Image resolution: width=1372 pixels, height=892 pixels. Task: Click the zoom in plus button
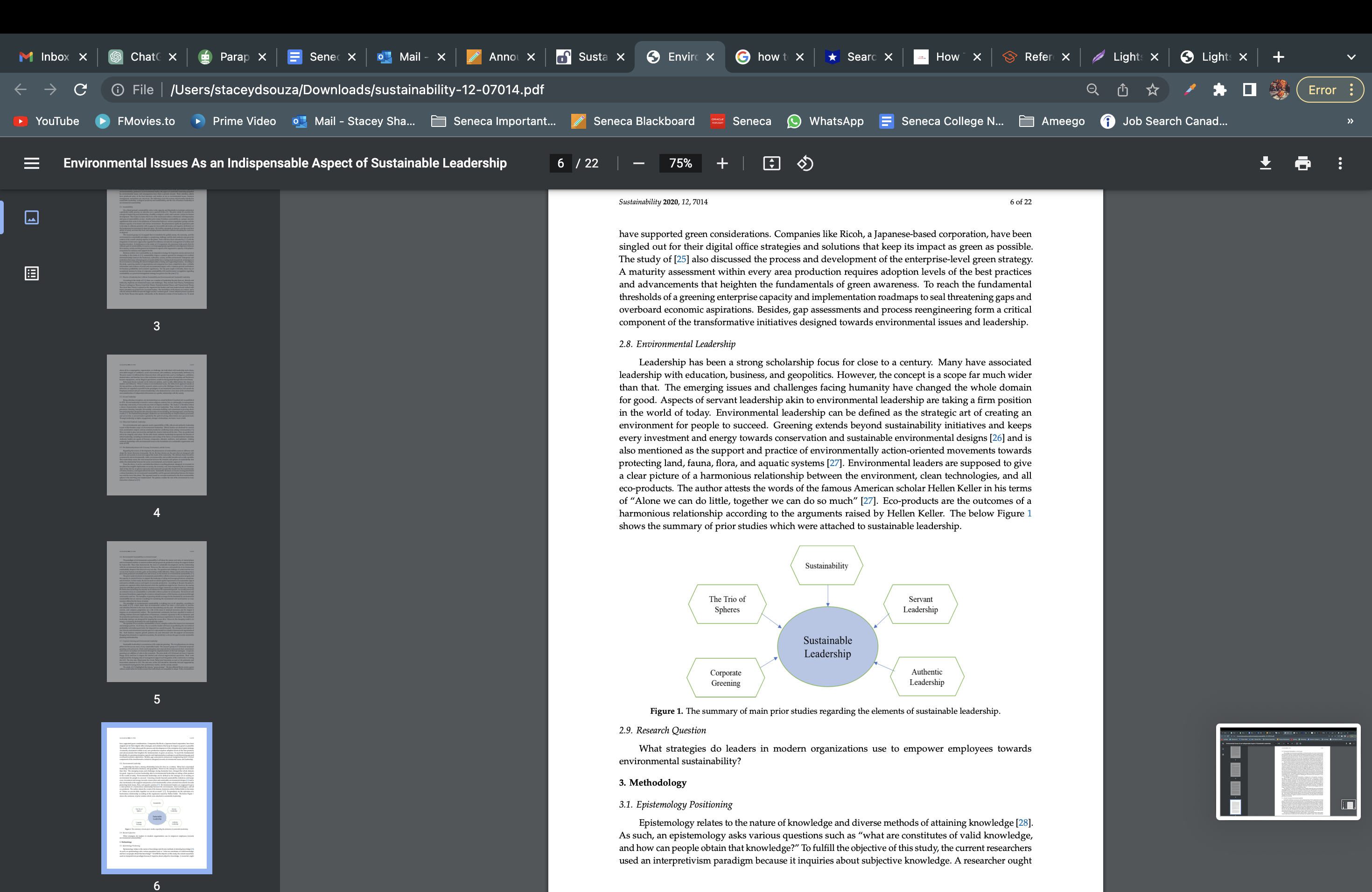721,163
